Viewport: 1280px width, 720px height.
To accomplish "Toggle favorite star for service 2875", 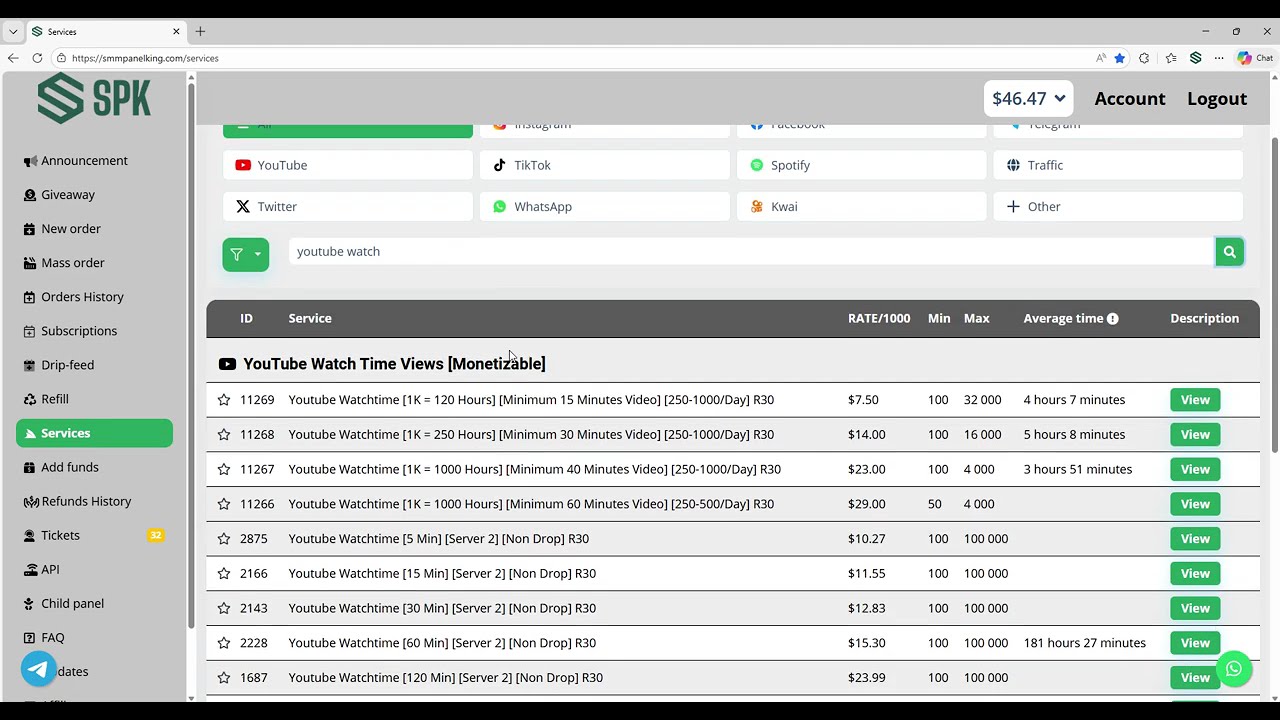I will pyautogui.click(x=224, y=539).
